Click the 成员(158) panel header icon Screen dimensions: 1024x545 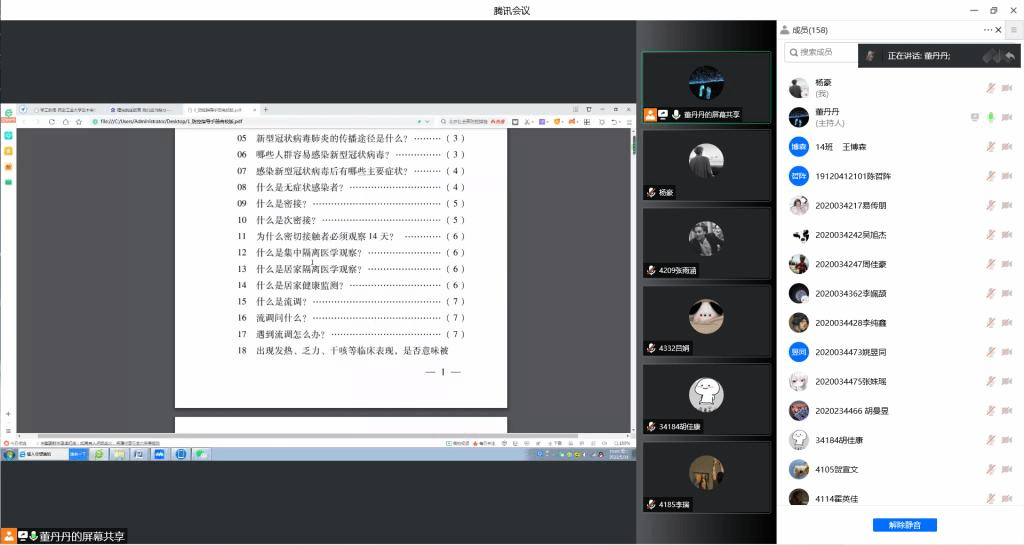(x=785, y=30)
